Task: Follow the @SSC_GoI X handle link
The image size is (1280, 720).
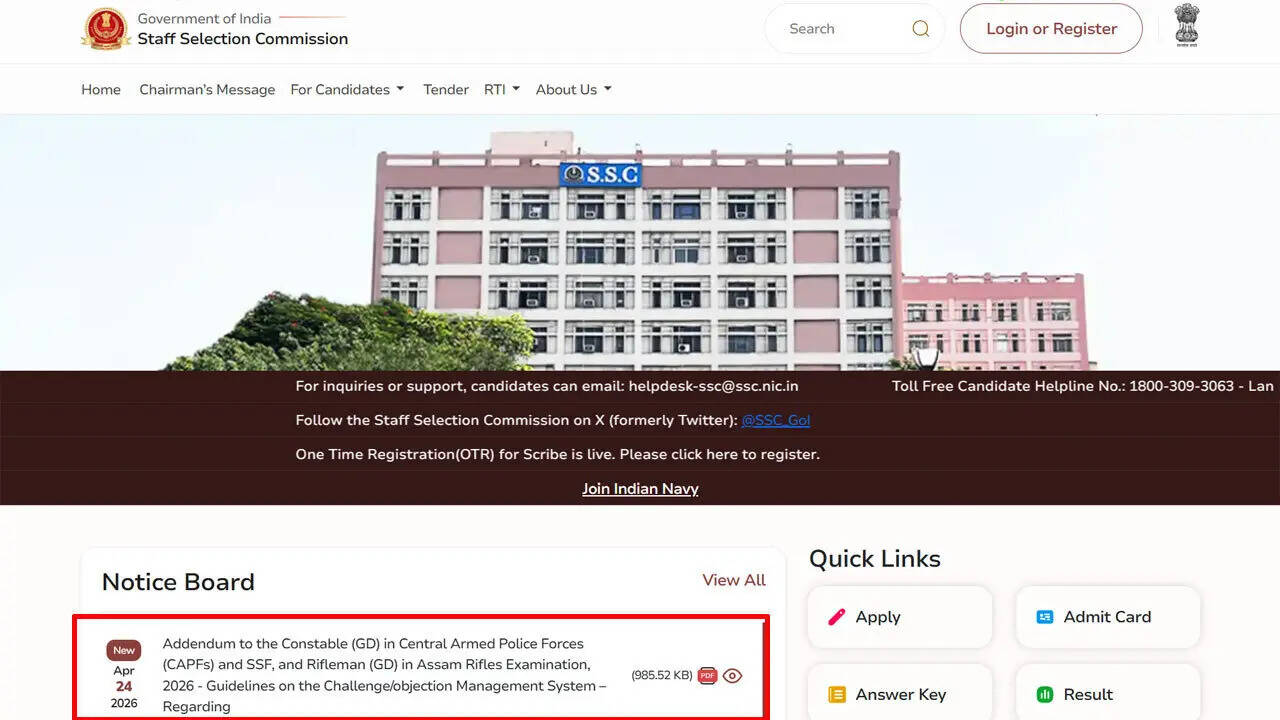Action: 776,420
